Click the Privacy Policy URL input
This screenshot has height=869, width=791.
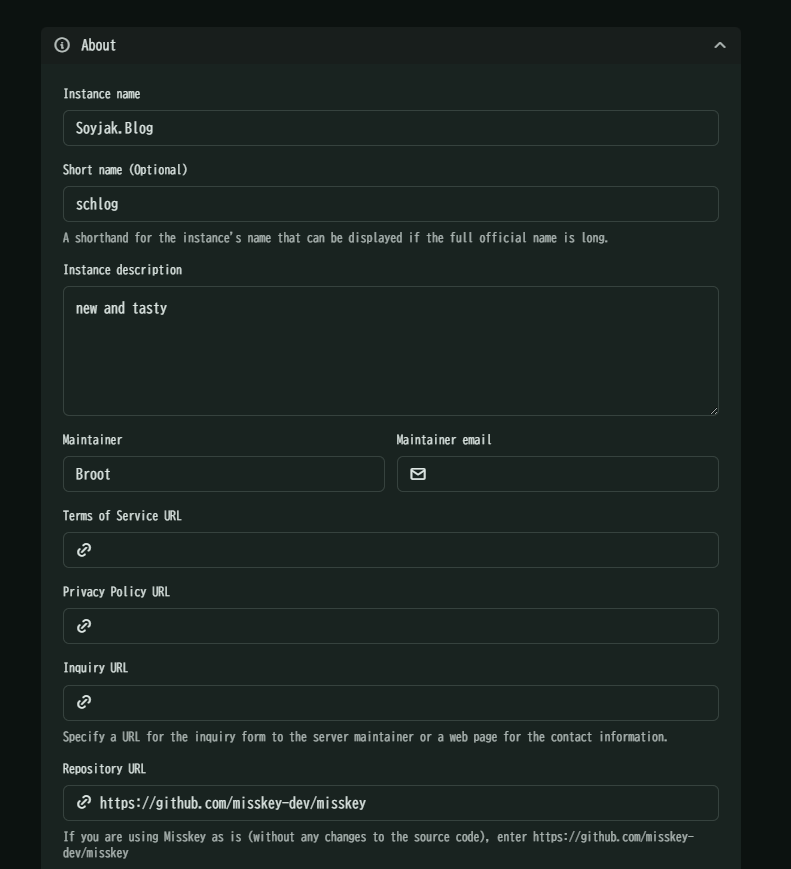[391, 626]
